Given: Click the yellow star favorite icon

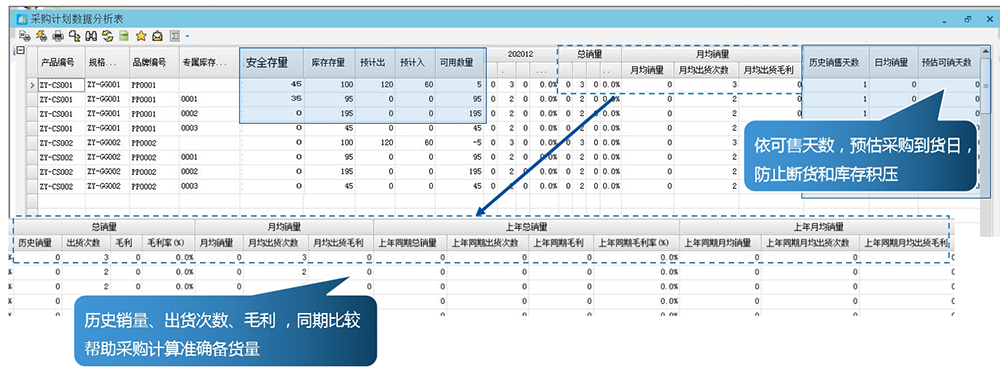Looking at the screenshot, I should 140,36.
